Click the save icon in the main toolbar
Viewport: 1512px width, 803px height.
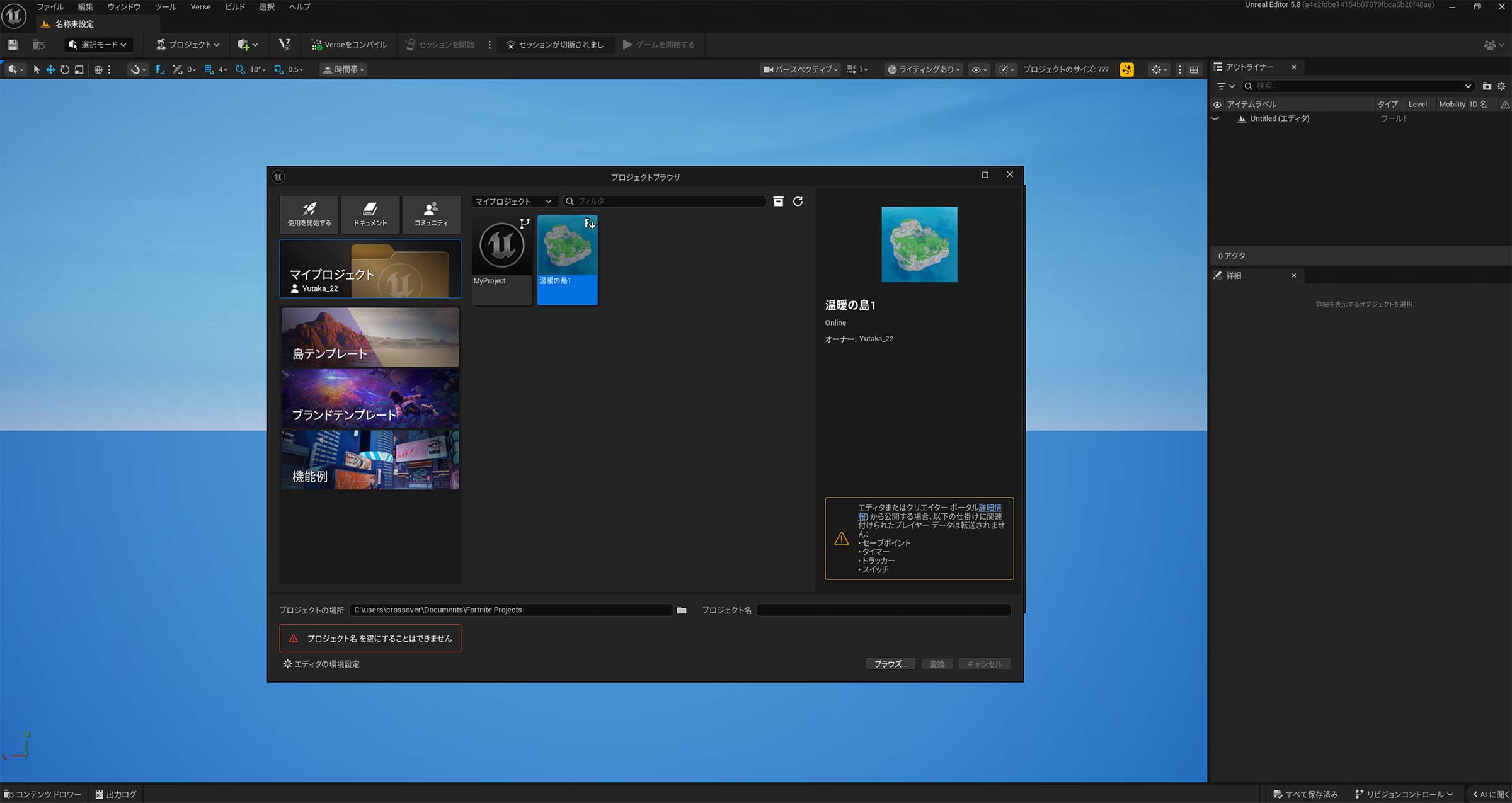pyautogui.click(x=13, y=45)
